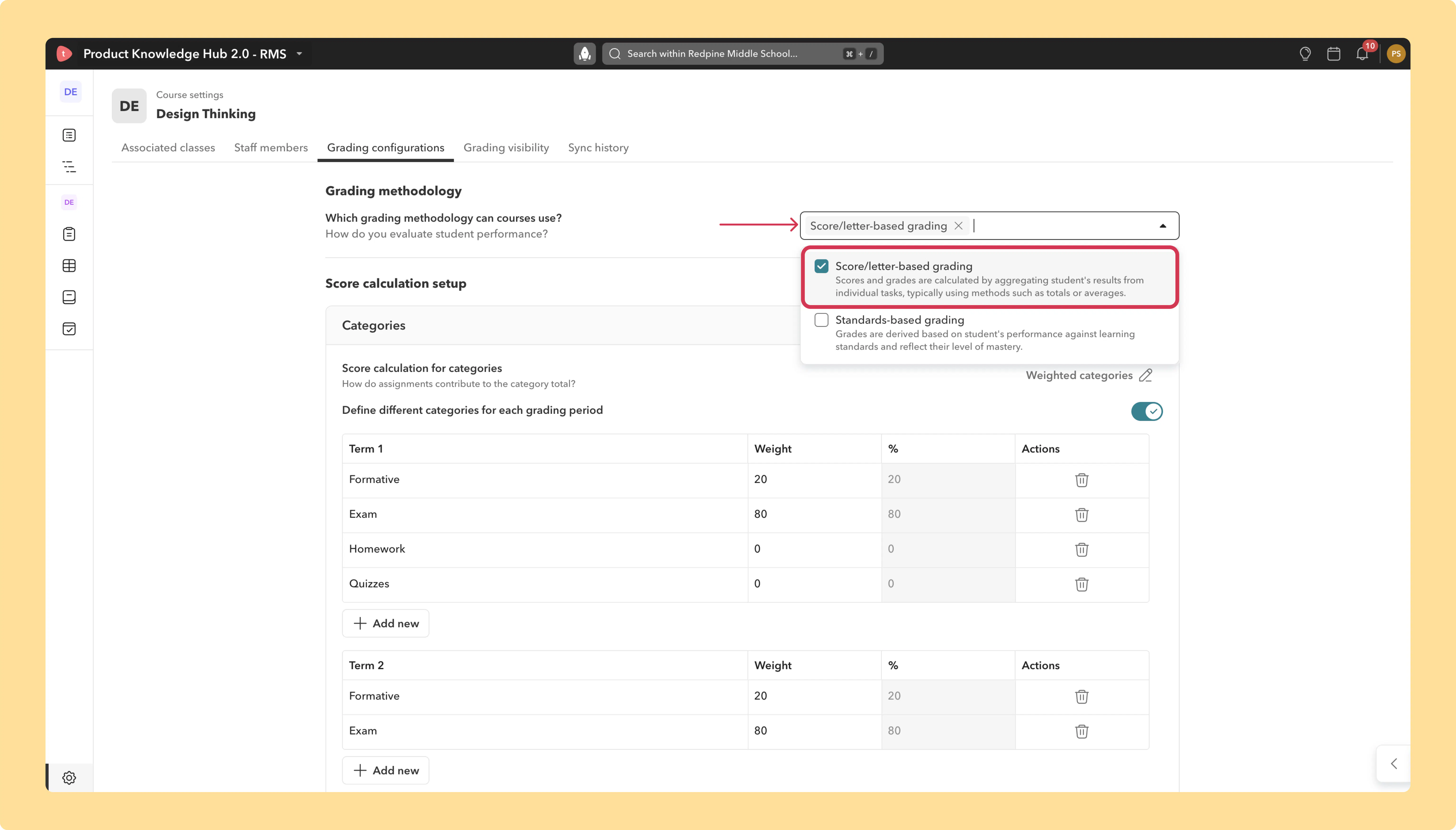Search within Redpine Middle School field

(742, 54)
